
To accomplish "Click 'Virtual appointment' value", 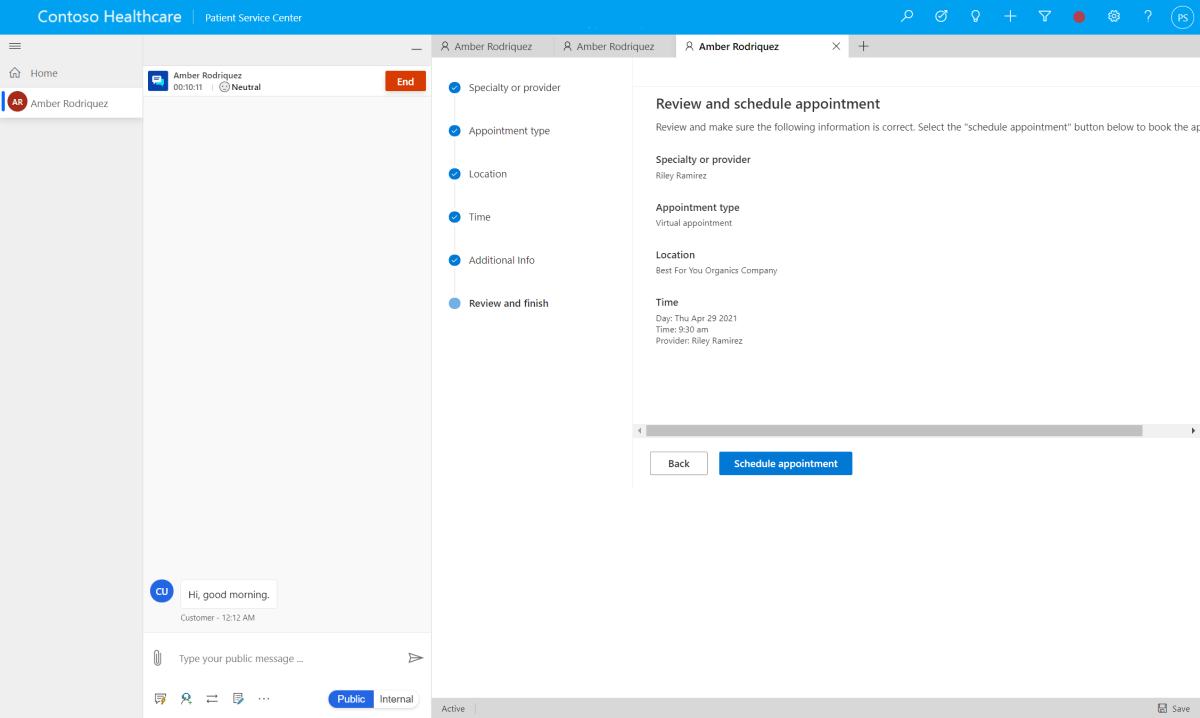I will click(x=694, y=223).
